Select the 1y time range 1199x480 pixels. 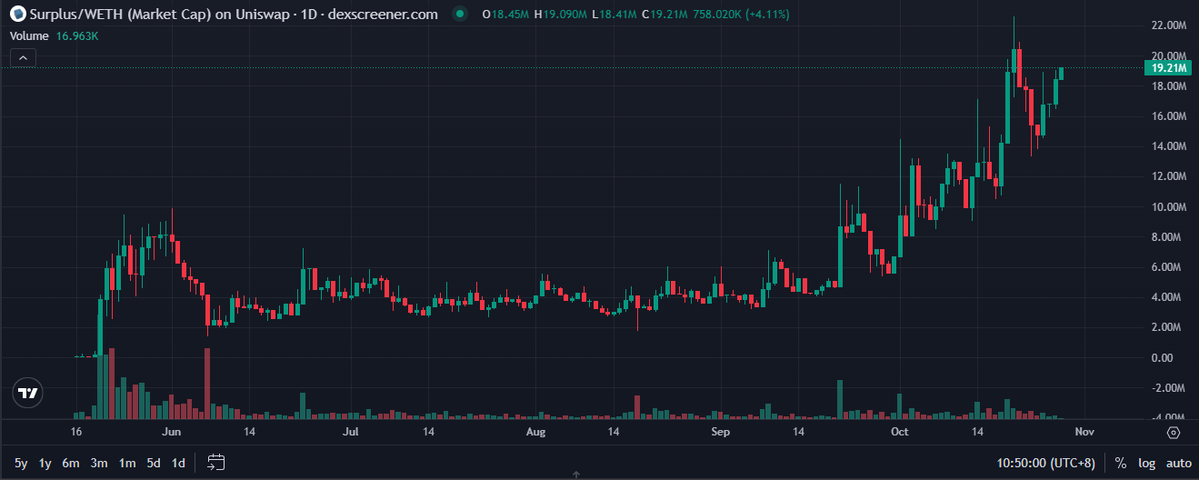(45, 463)
